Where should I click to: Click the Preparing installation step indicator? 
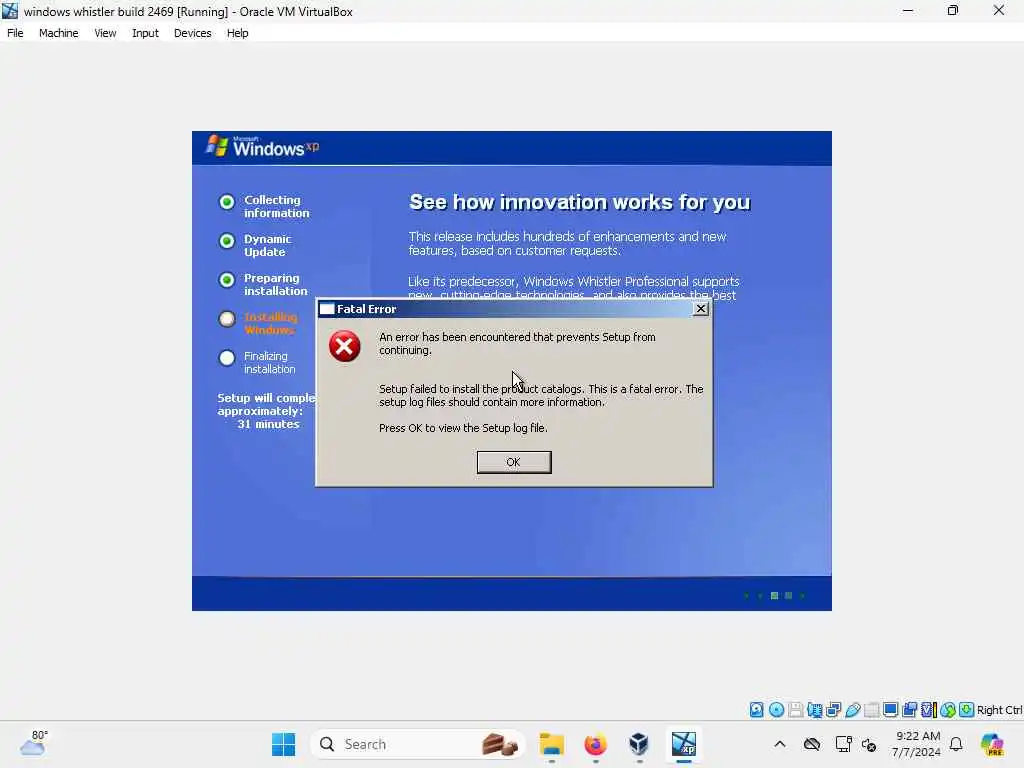pos(227,280)
